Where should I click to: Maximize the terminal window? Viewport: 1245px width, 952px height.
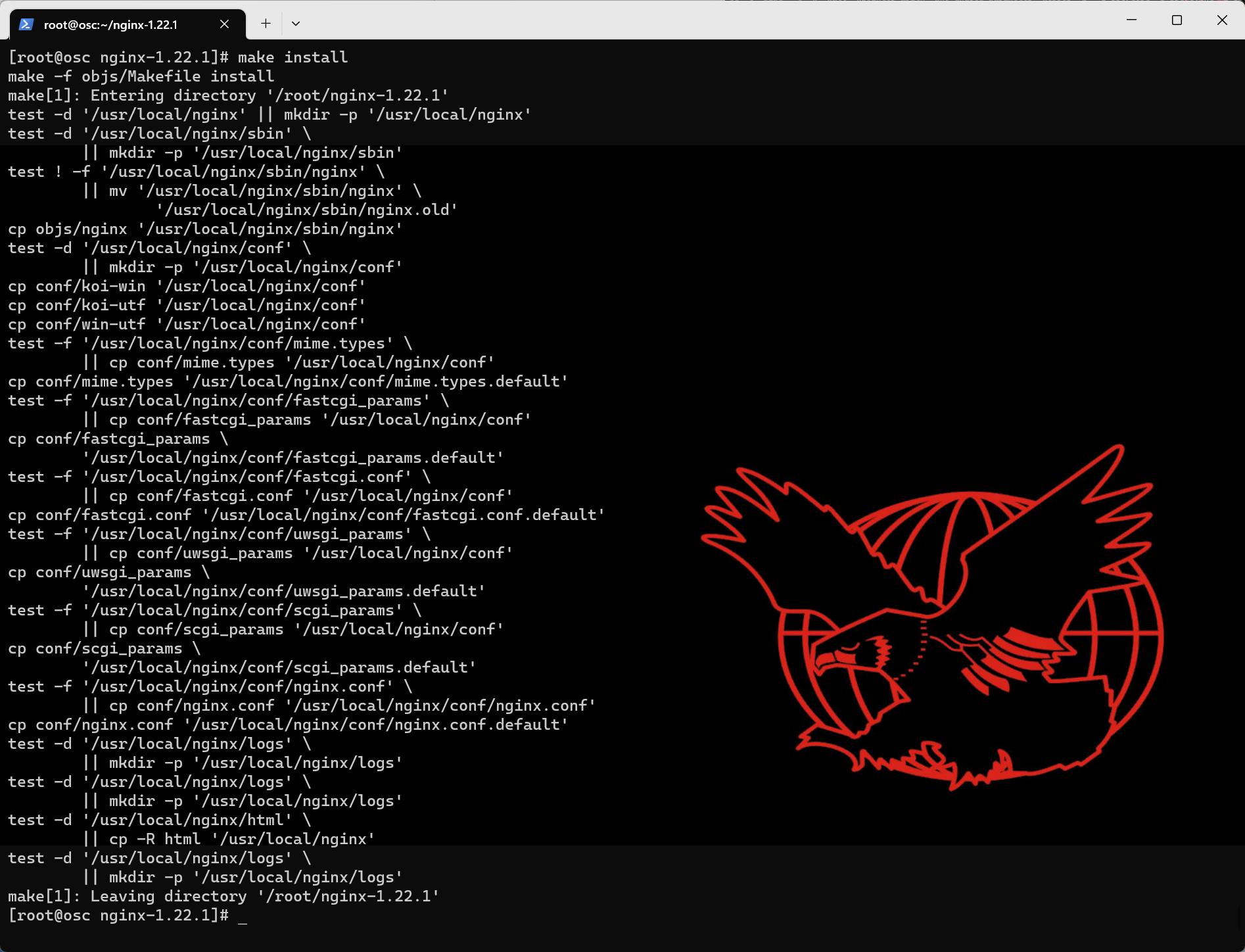tap(1177, 20)
